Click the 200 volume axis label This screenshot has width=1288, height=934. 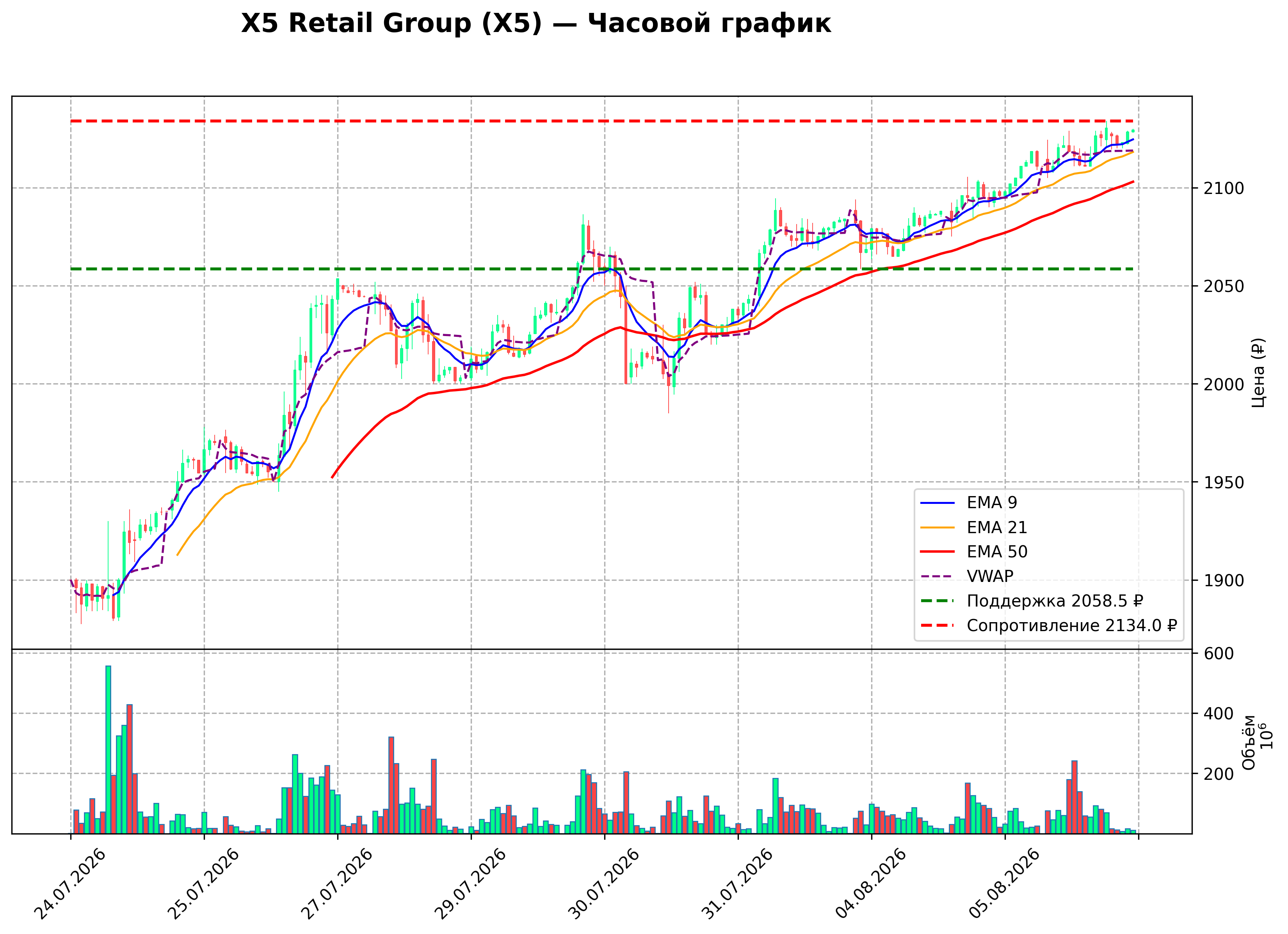[x=1219, y=774]
